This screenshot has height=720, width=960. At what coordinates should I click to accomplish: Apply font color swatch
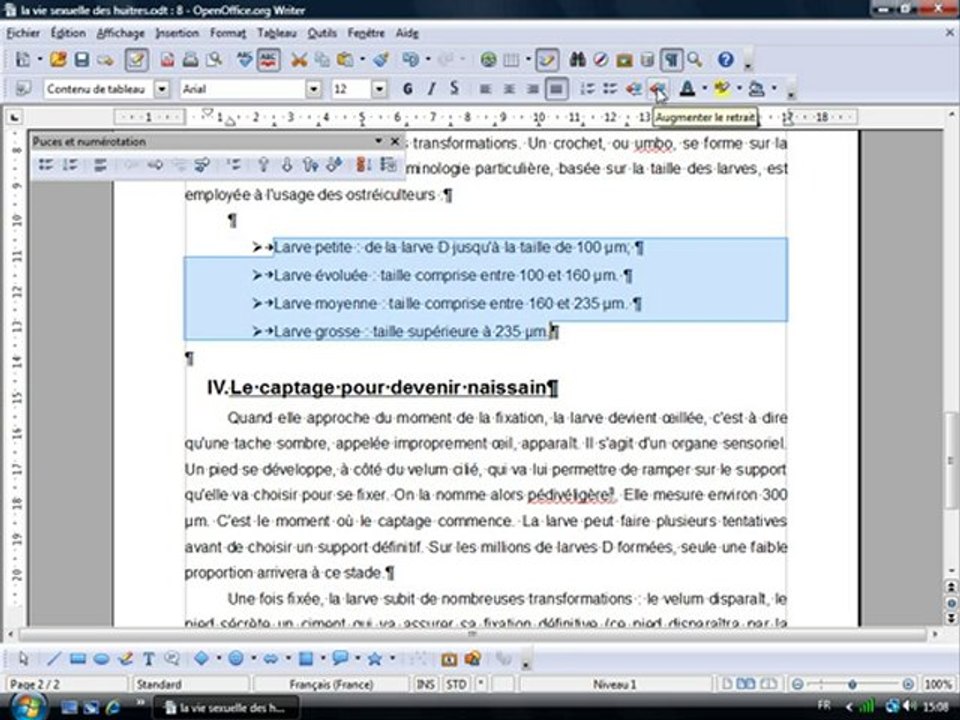tap(687, 89)
